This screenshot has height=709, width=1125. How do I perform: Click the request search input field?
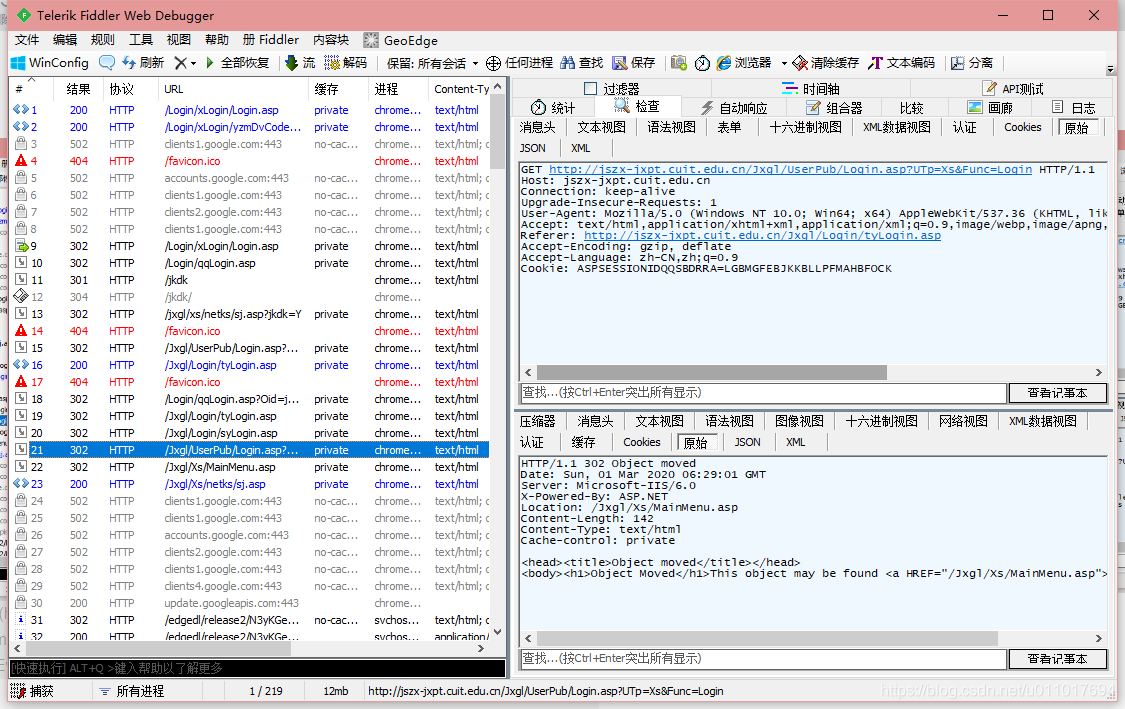pyautogui.click(x=763, y=393)
